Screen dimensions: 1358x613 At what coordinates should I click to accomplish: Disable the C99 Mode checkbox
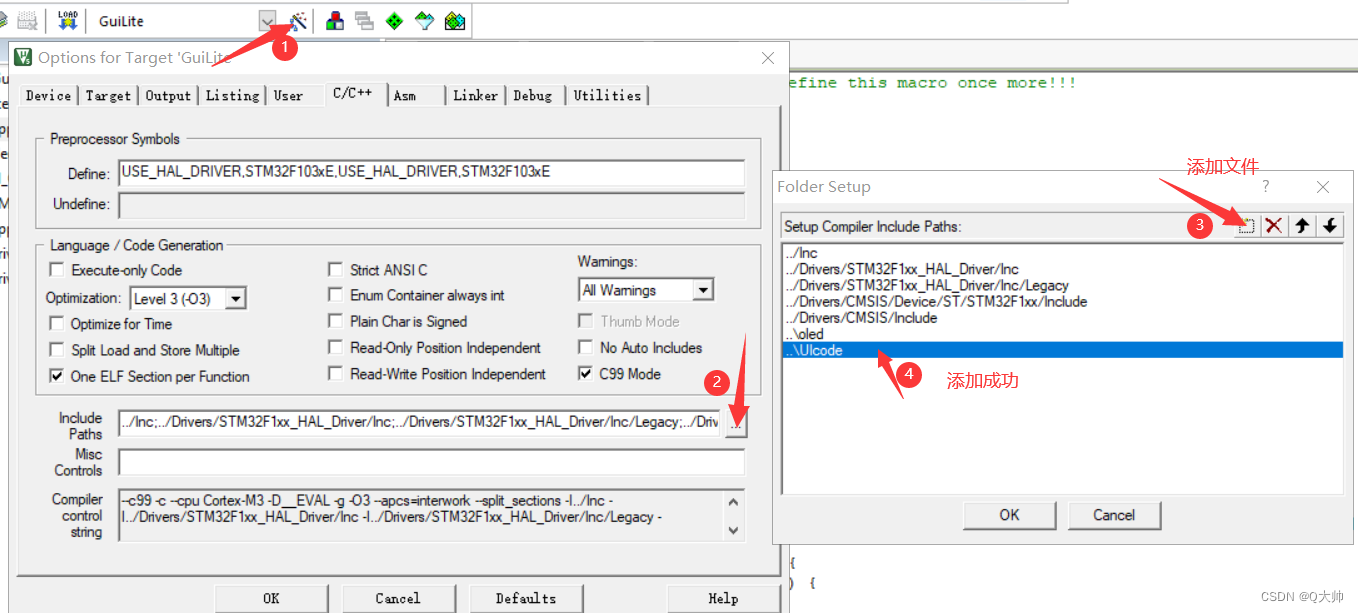point(585,373)
